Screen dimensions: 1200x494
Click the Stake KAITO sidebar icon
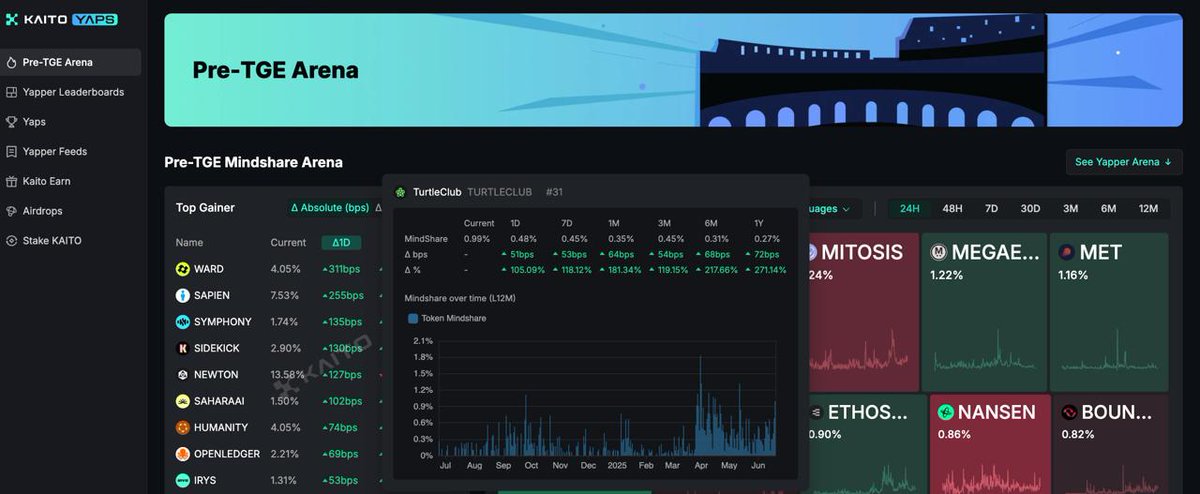point(11,241)
